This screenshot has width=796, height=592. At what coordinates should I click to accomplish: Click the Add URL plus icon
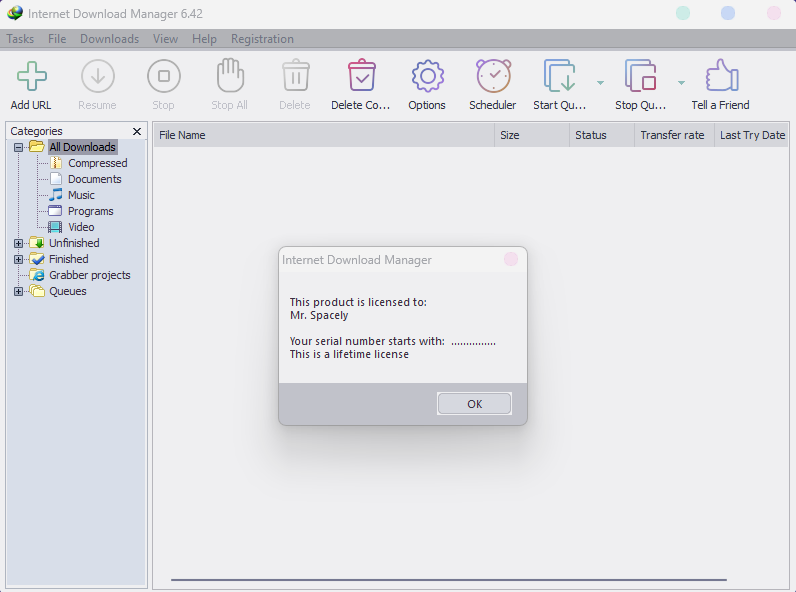(31, 76)
